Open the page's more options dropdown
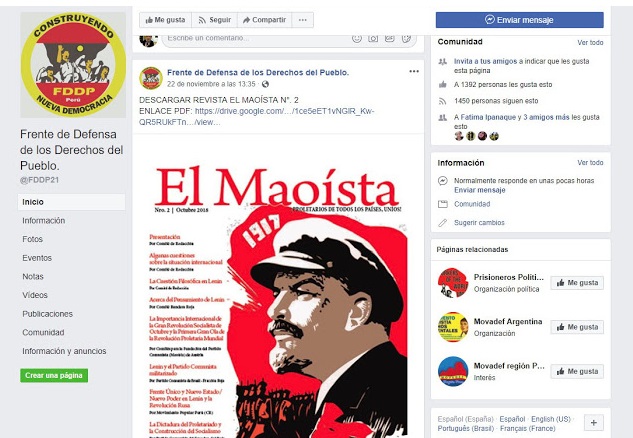633x438 pixels. click(302, 20)
